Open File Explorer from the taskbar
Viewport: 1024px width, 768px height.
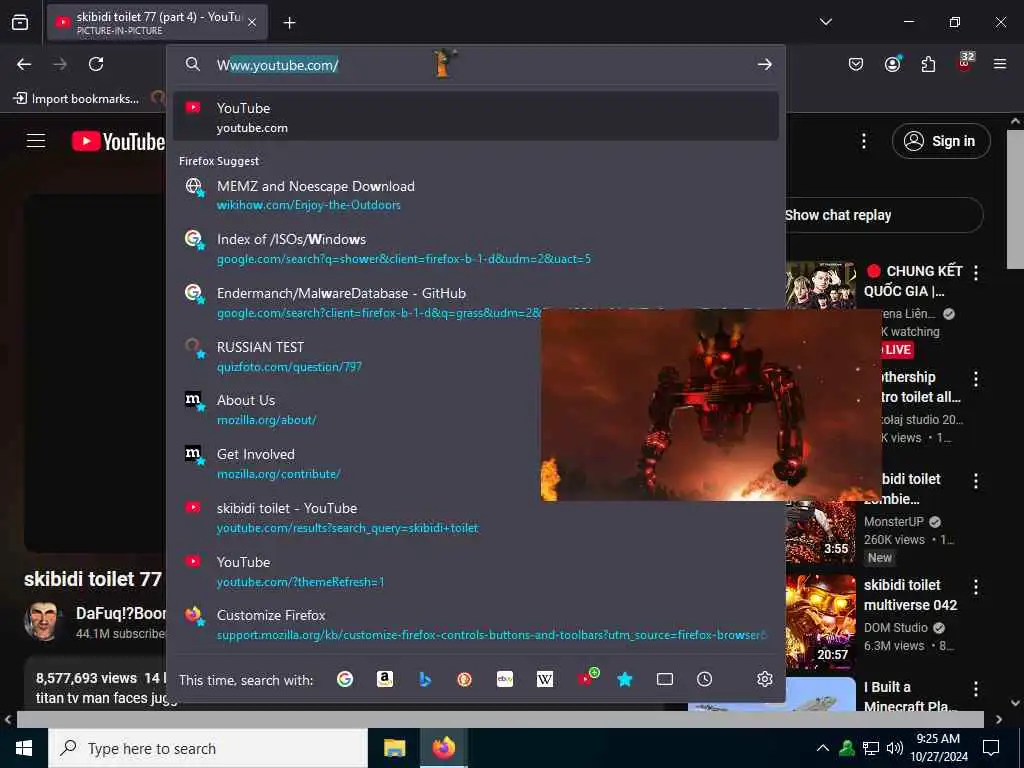[394, 748]
